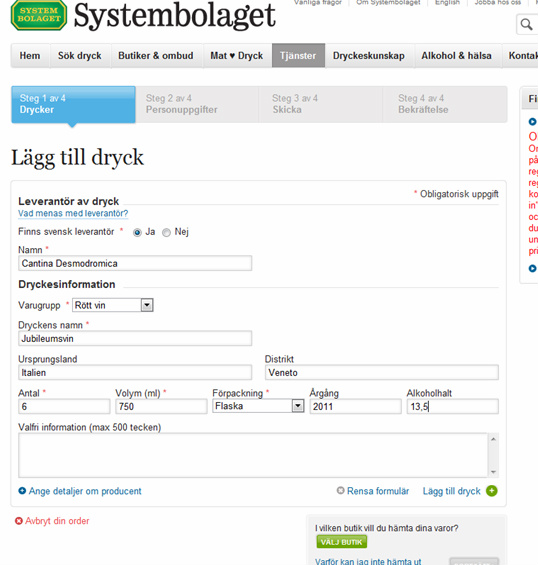The width and height of the screenshot is (538, 565).
Task: Click the Systembolaget logo badge
Action: pos(39,15)
